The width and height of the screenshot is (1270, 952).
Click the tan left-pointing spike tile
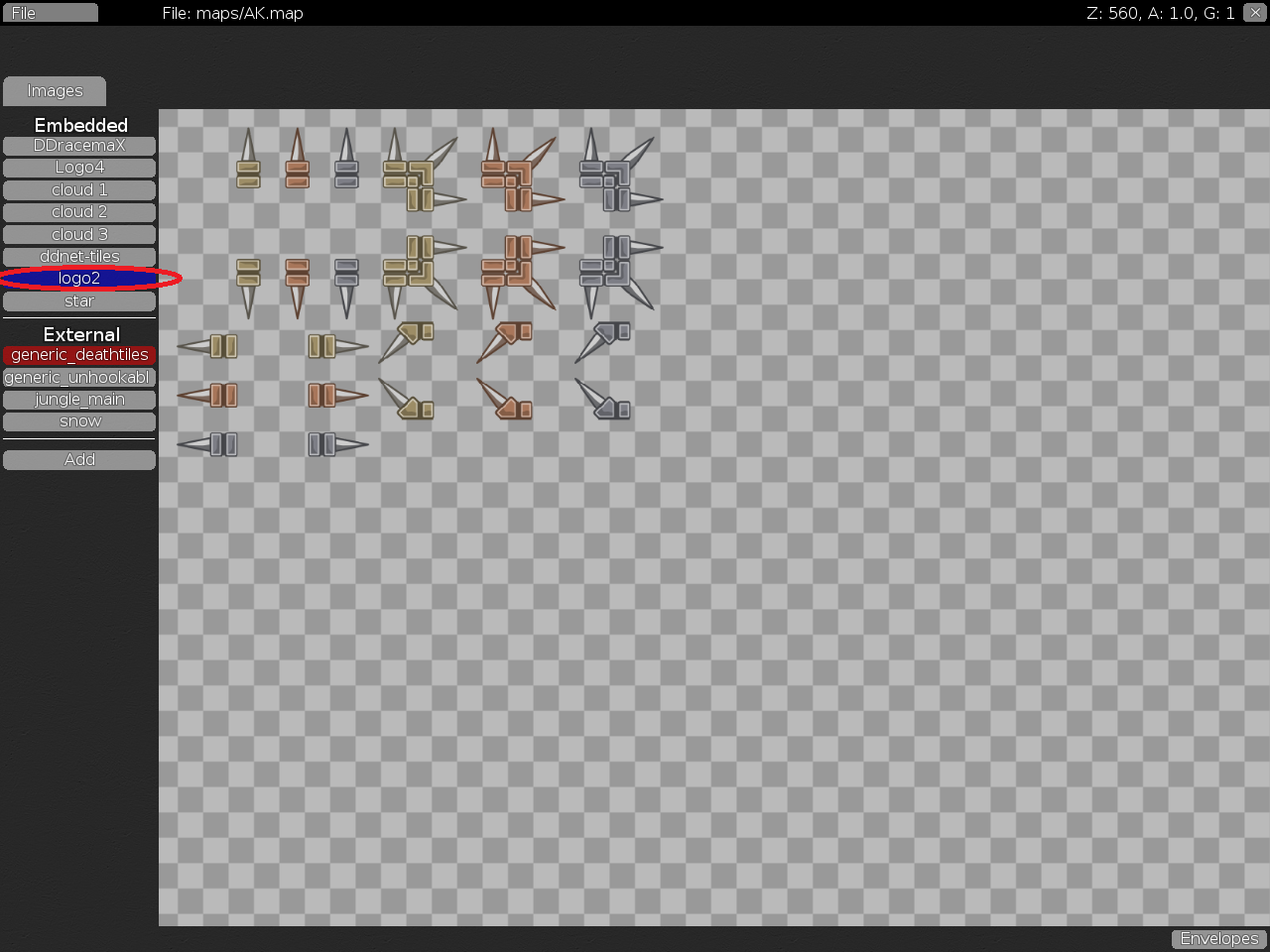click(x=208, y=346)
